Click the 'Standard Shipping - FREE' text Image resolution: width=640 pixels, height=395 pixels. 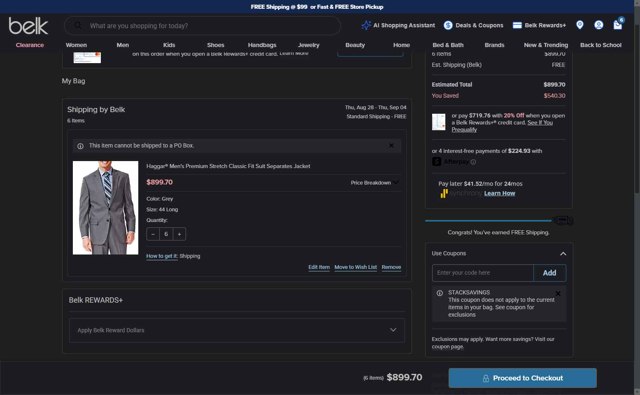(x=376, y=117)
